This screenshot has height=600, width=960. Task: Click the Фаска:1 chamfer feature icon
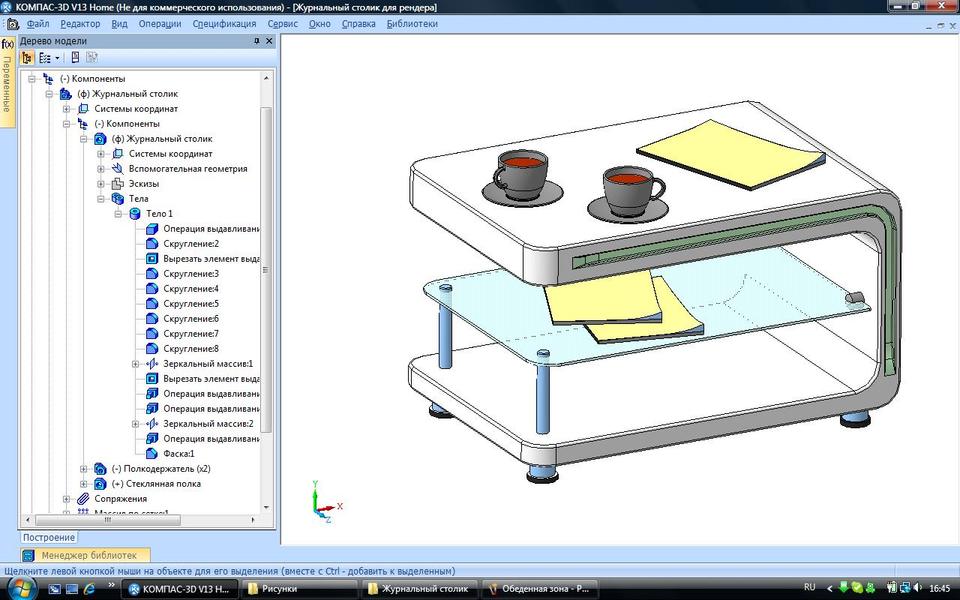click(153, 453)
